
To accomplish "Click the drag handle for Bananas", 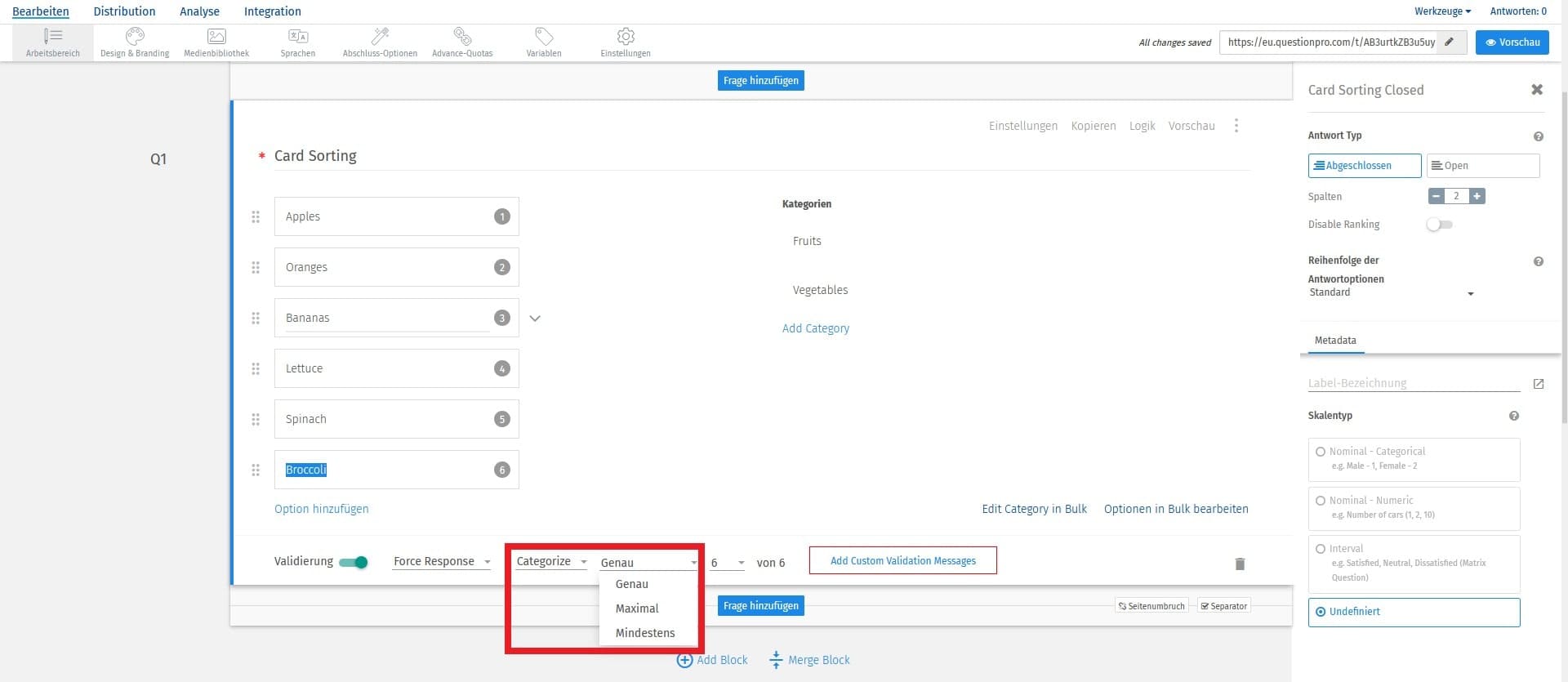I will tap(256, 318).
